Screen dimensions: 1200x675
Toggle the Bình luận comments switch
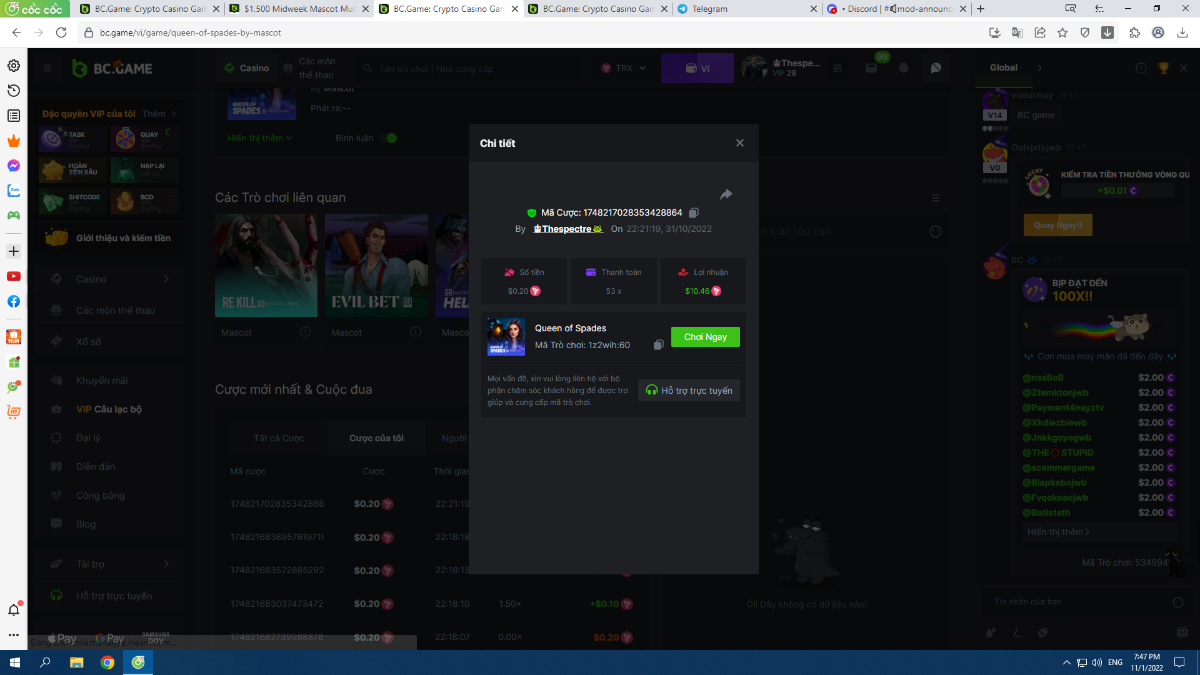(x=388, y=138)
